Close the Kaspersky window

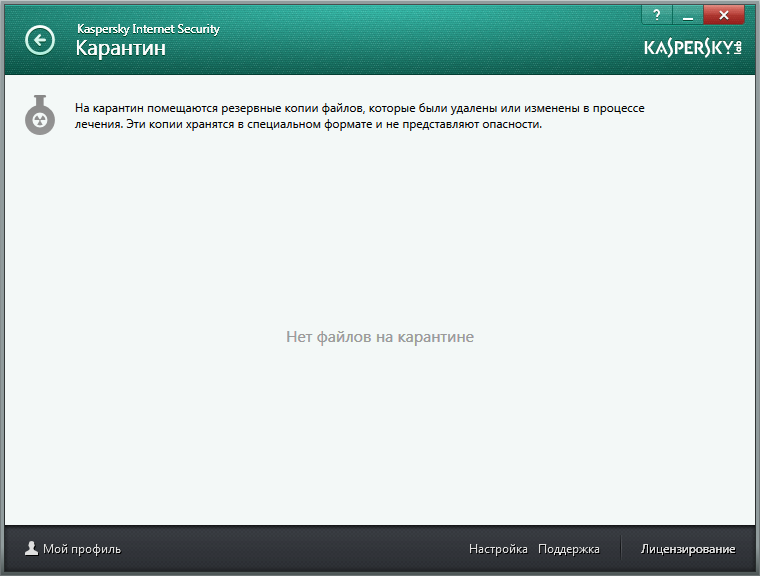pyautogui.click(x=724, y=15)
